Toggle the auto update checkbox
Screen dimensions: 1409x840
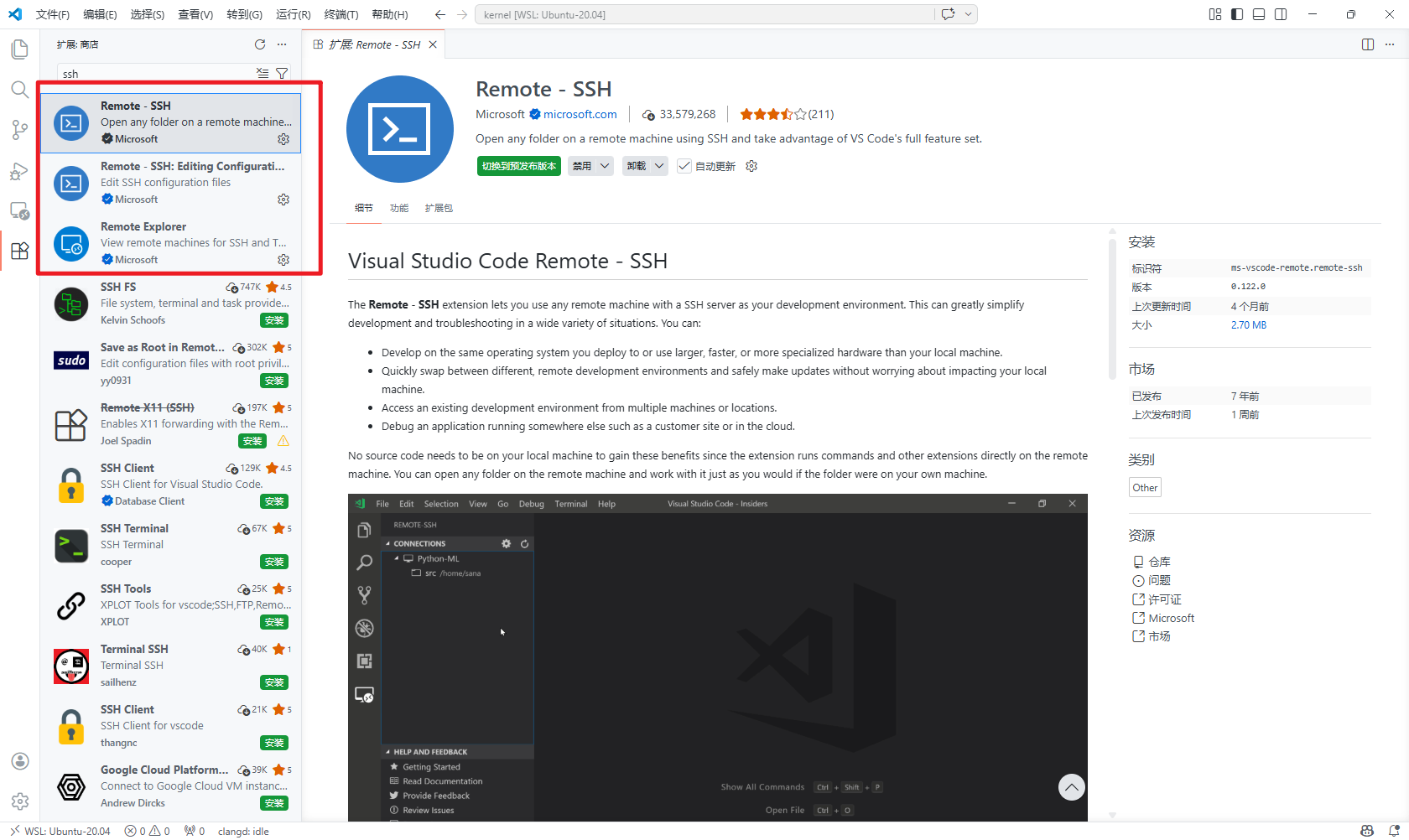point(684,166)
